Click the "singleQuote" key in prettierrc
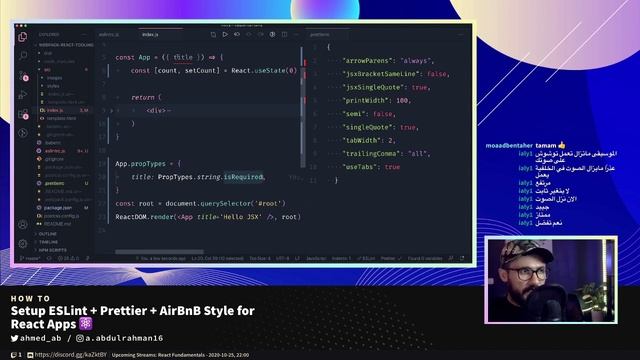Viewport: 640px width, 360px height. pos(368,127)
